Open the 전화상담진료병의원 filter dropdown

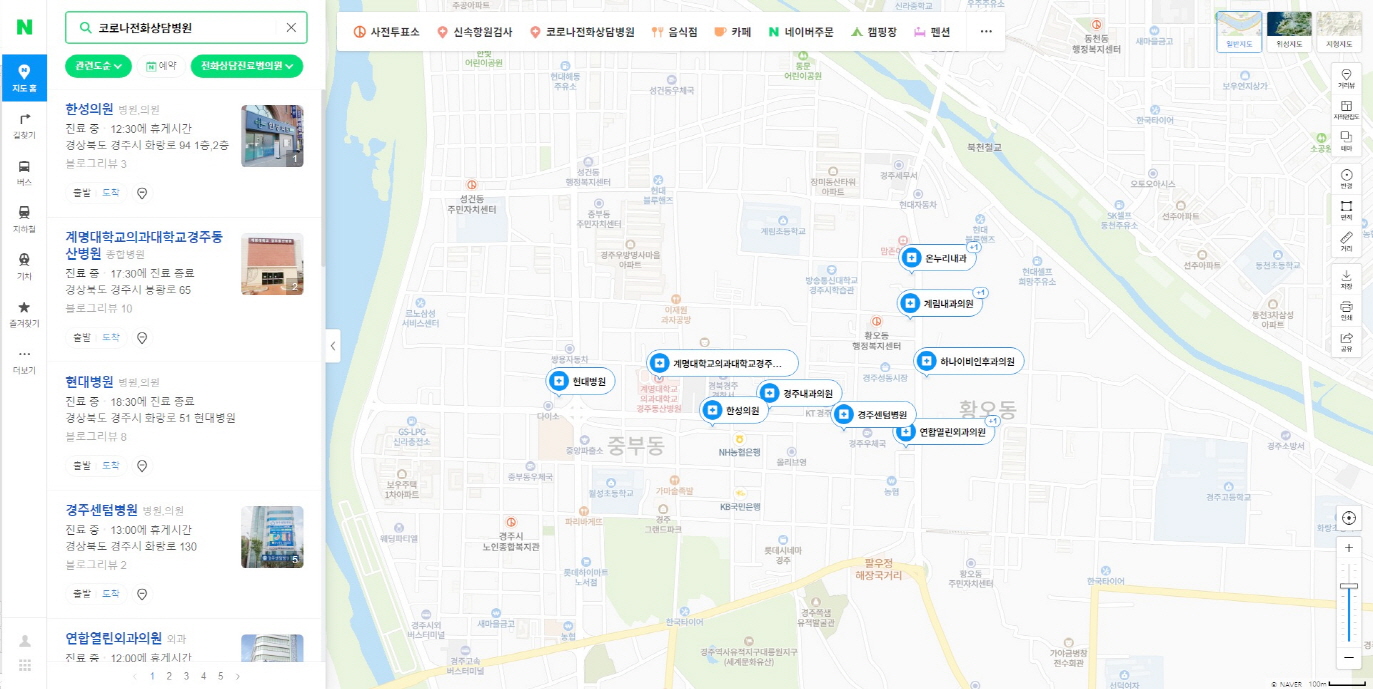pos(247,66)
